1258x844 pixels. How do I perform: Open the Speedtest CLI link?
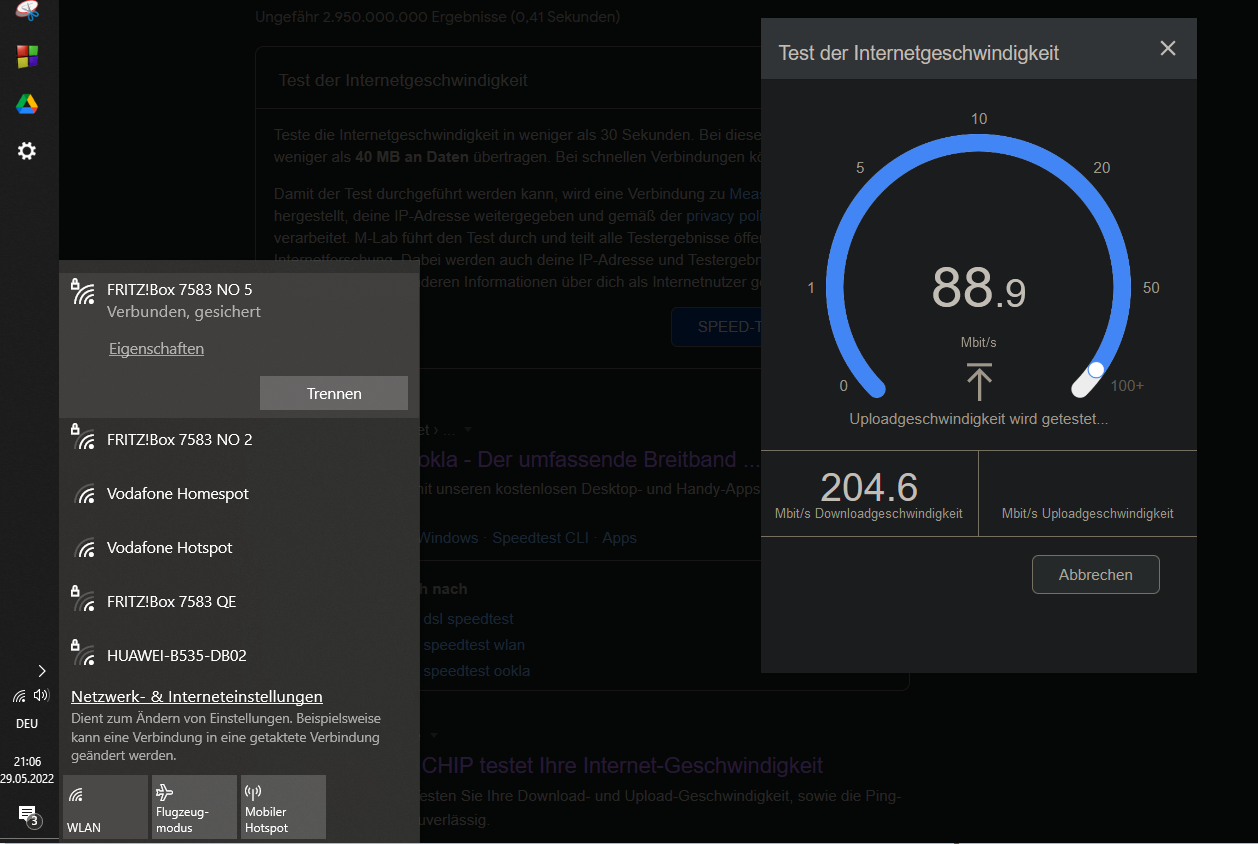pyautogui.click(x=540, y=538)
